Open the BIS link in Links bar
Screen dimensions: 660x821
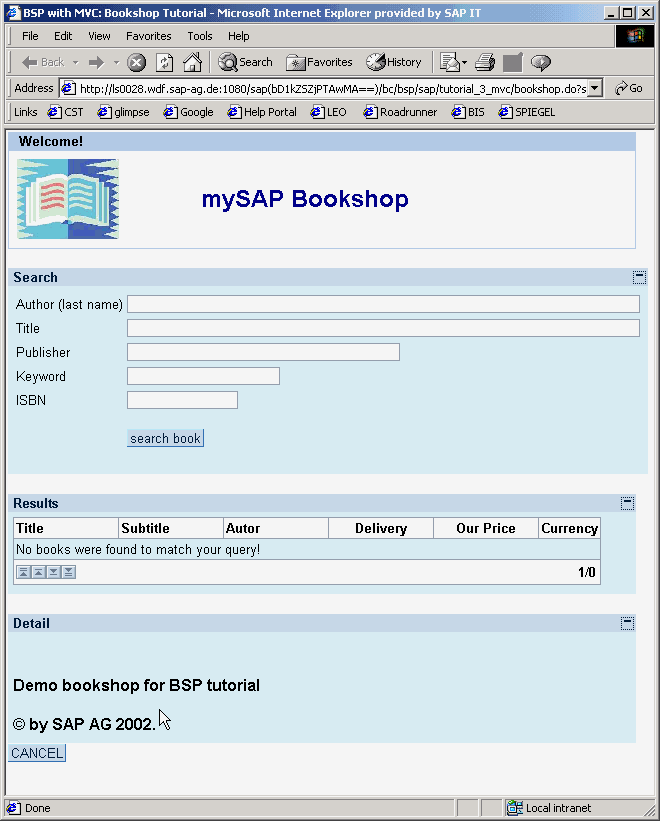tap(468, 112)
